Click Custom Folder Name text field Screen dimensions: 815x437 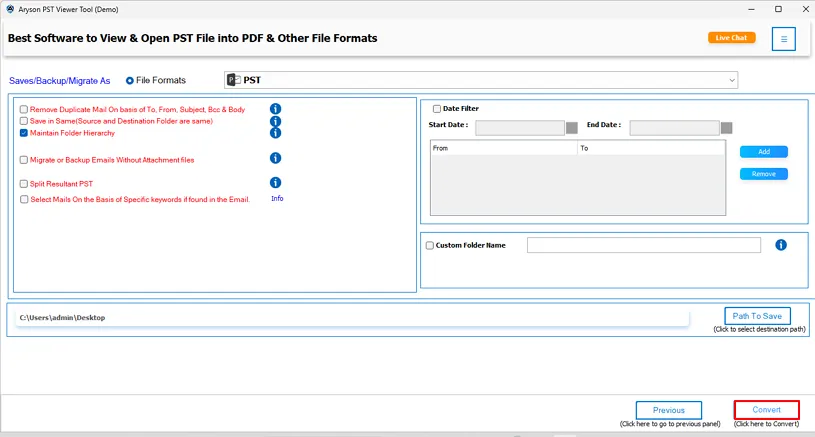[643, 245]
